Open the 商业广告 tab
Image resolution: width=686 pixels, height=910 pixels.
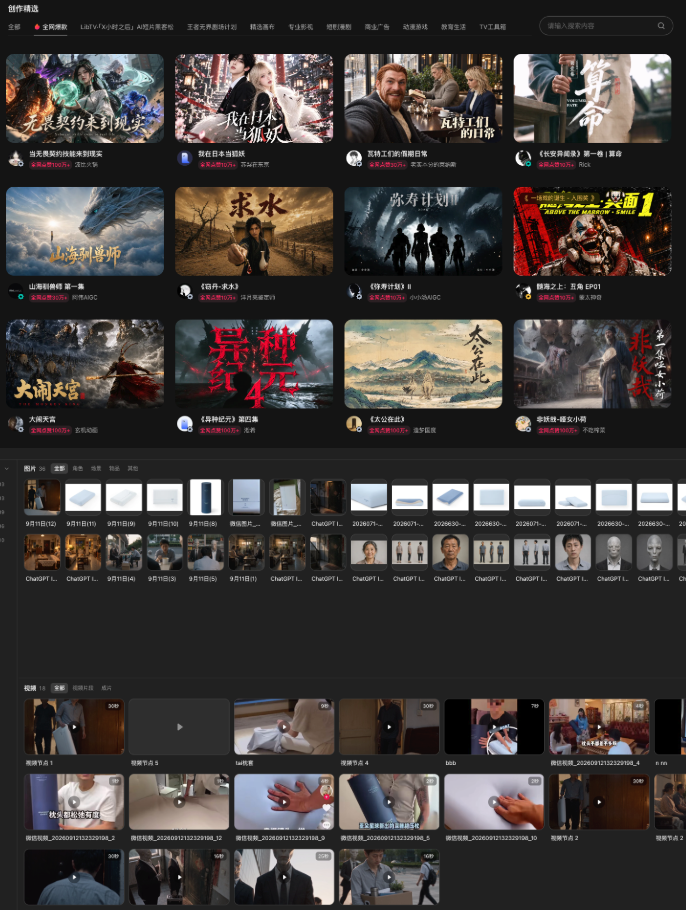pyautogui.click(x=377, y=27)
